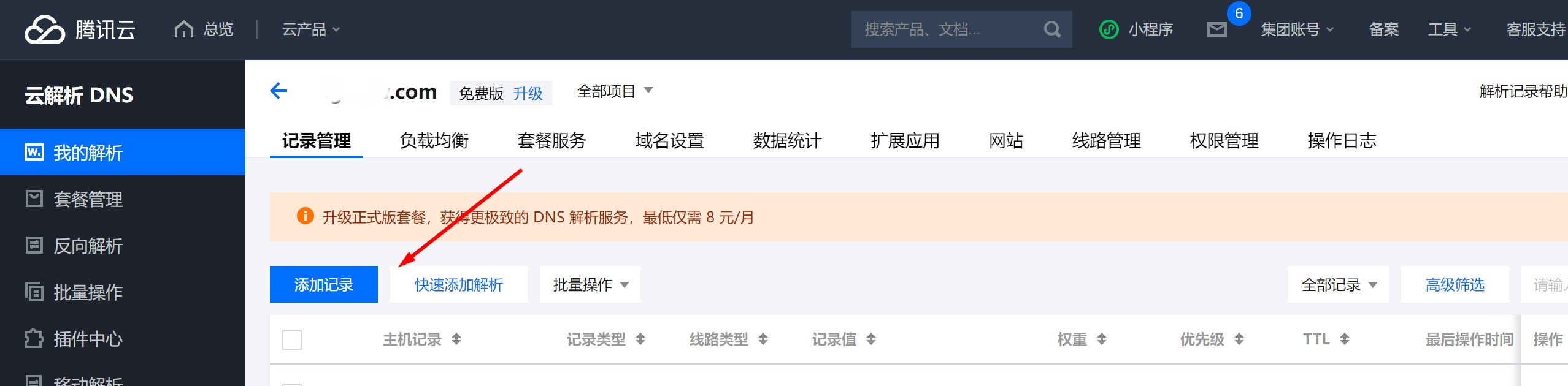The width and height of the screenshot is (1568, 386).
Task: Click the 反向解析 sidebar item
Action: point(88,246)
